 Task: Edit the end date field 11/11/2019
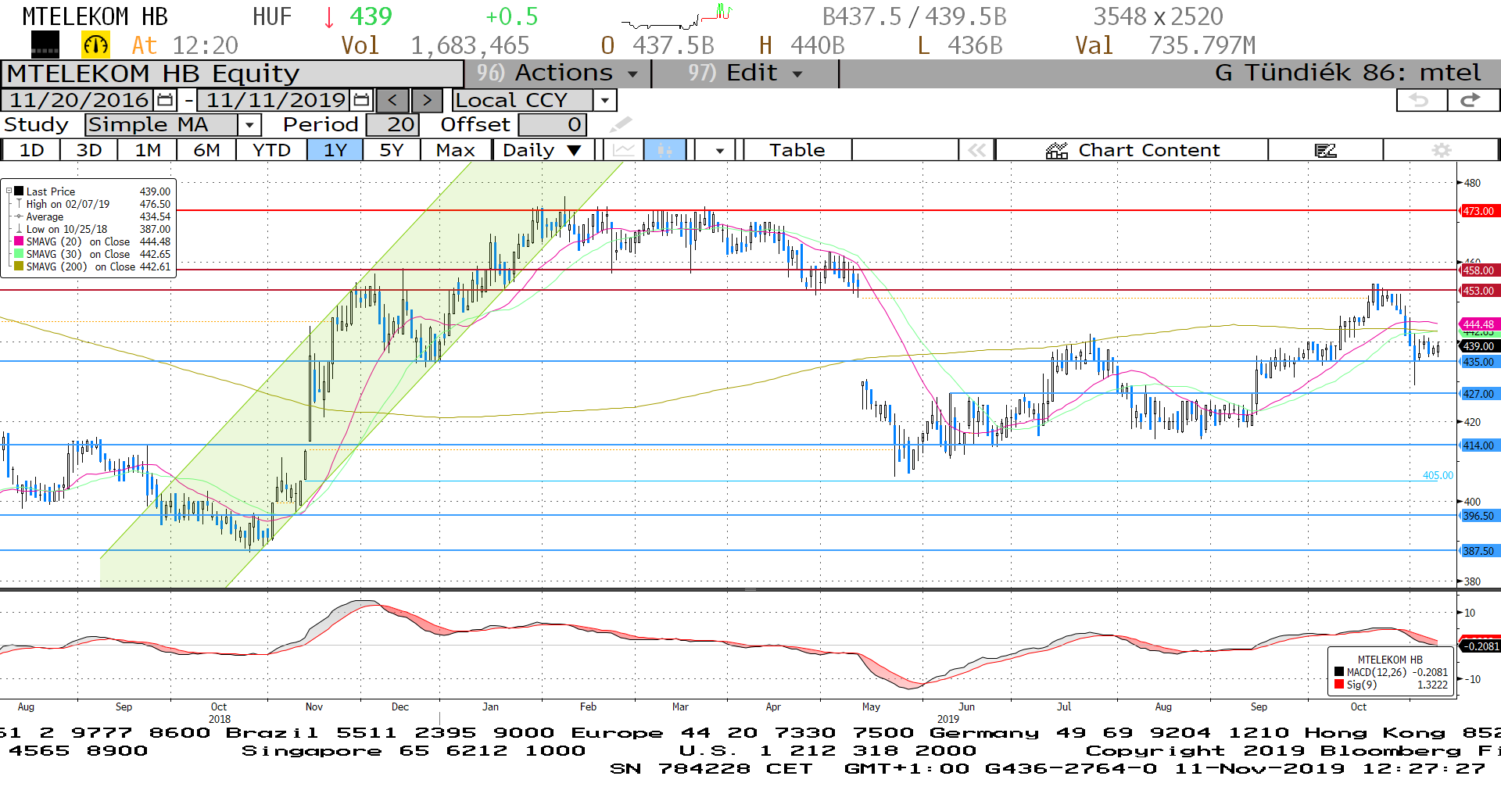(x=275, y=100)
